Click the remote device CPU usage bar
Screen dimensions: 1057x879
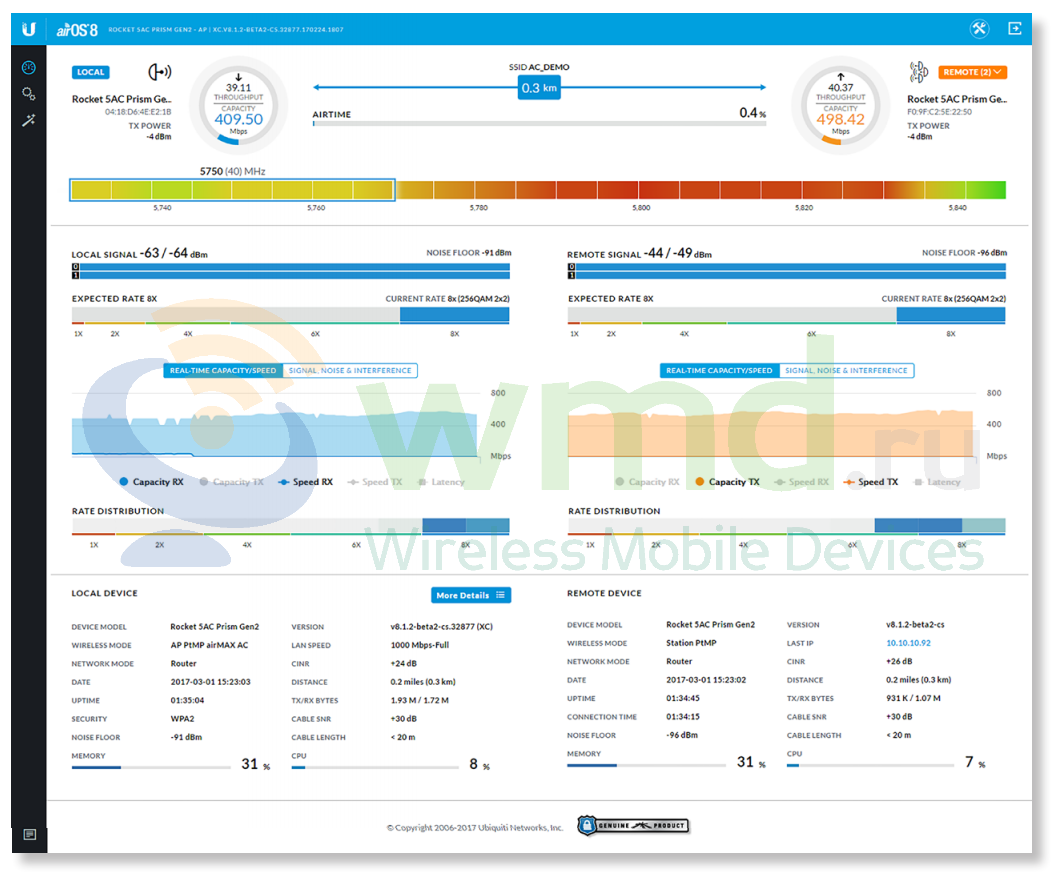pos(870,765)
